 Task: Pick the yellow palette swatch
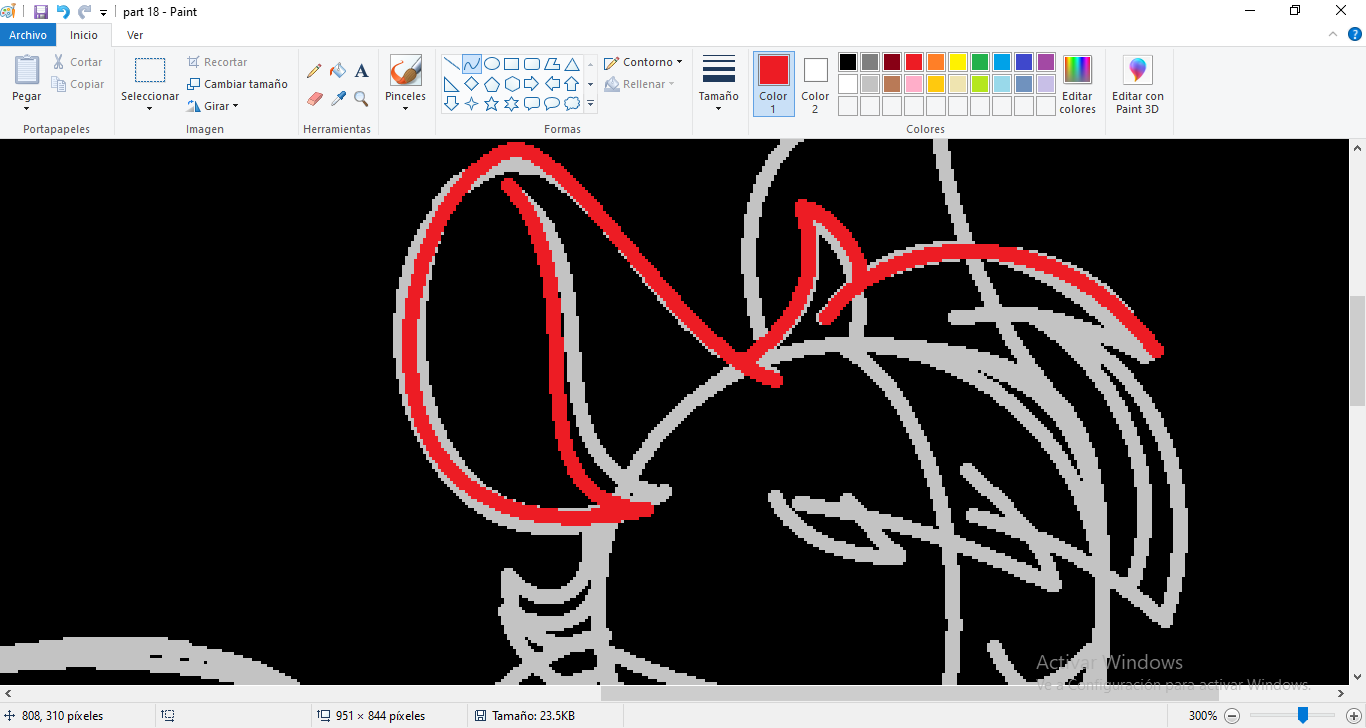tap(958, 62)
